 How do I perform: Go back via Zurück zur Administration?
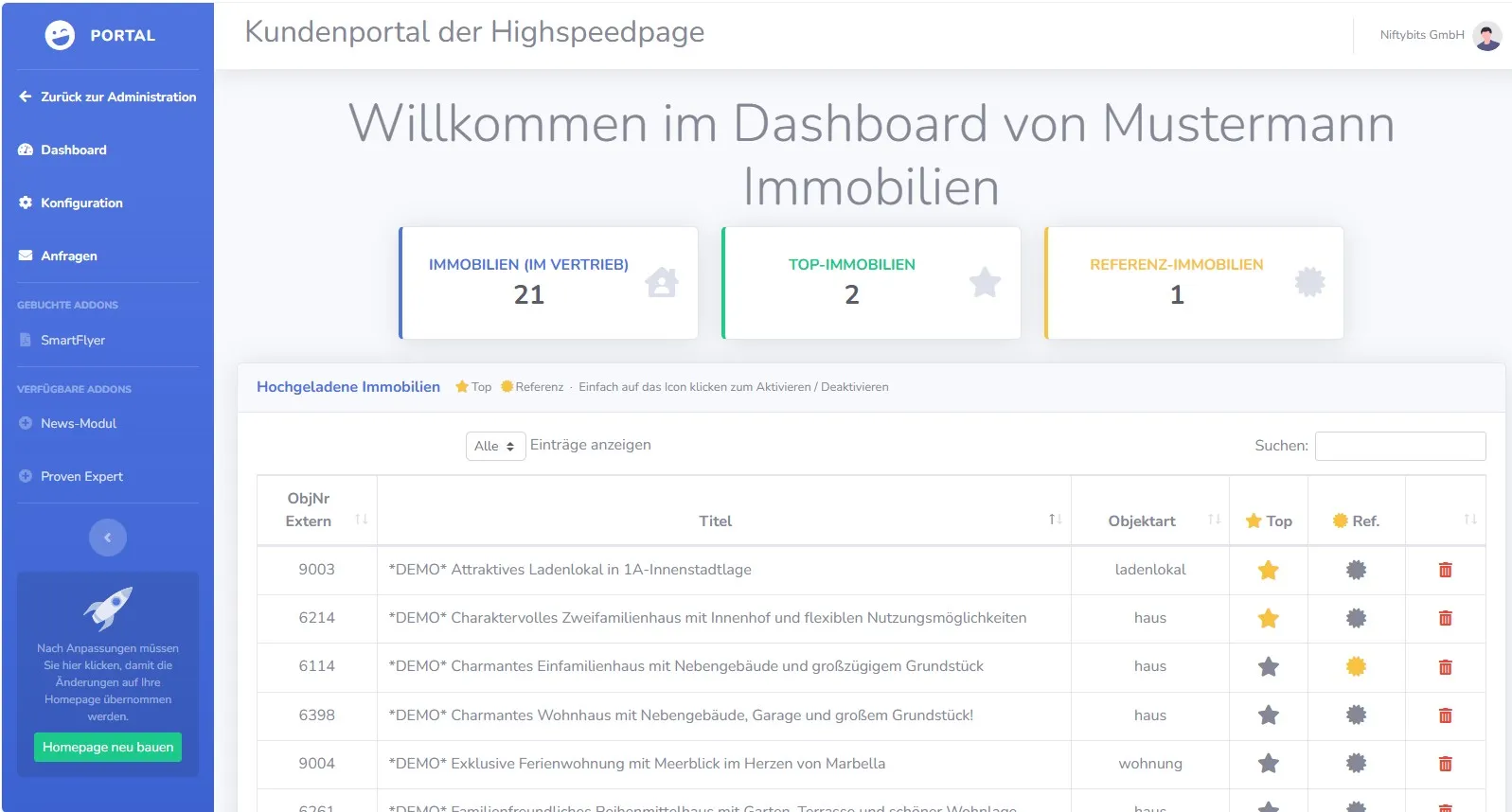pyautogui.click(x=108, y=97)
